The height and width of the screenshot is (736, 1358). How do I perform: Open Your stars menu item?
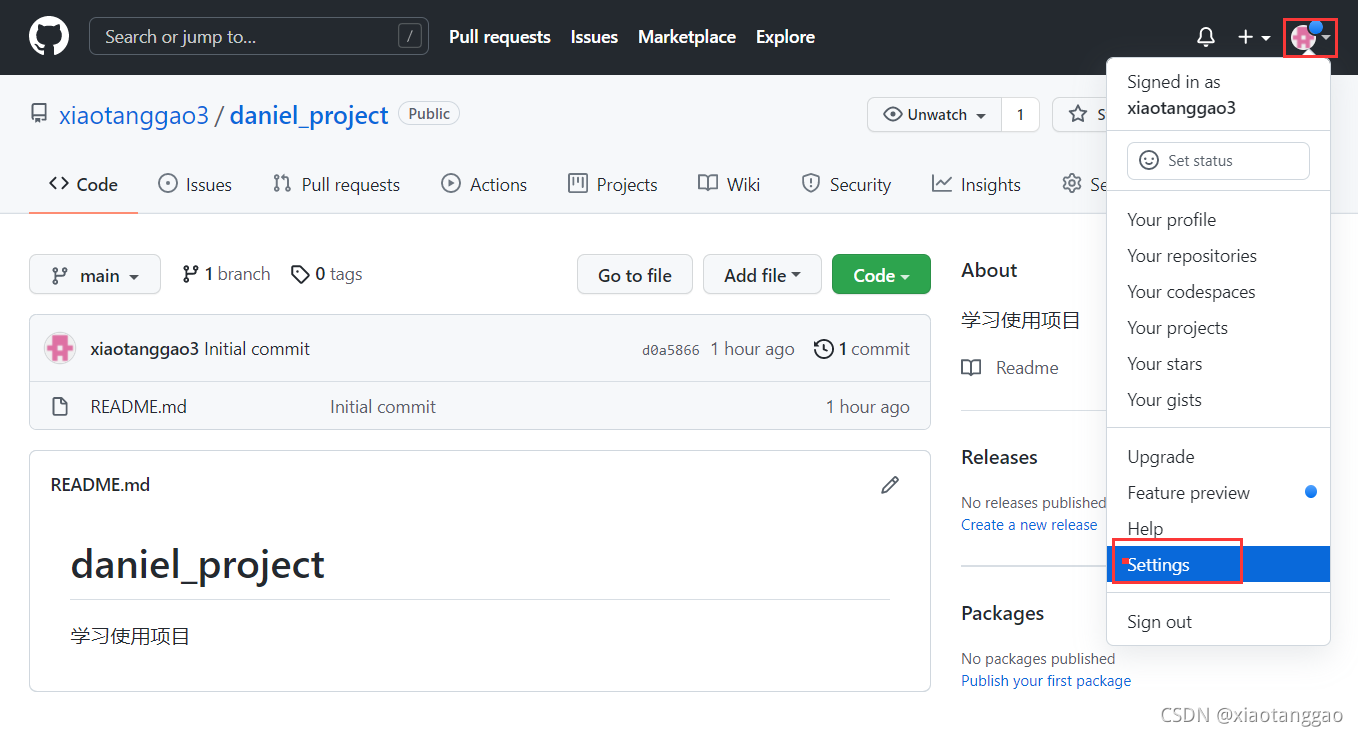tap(1218, 364)
